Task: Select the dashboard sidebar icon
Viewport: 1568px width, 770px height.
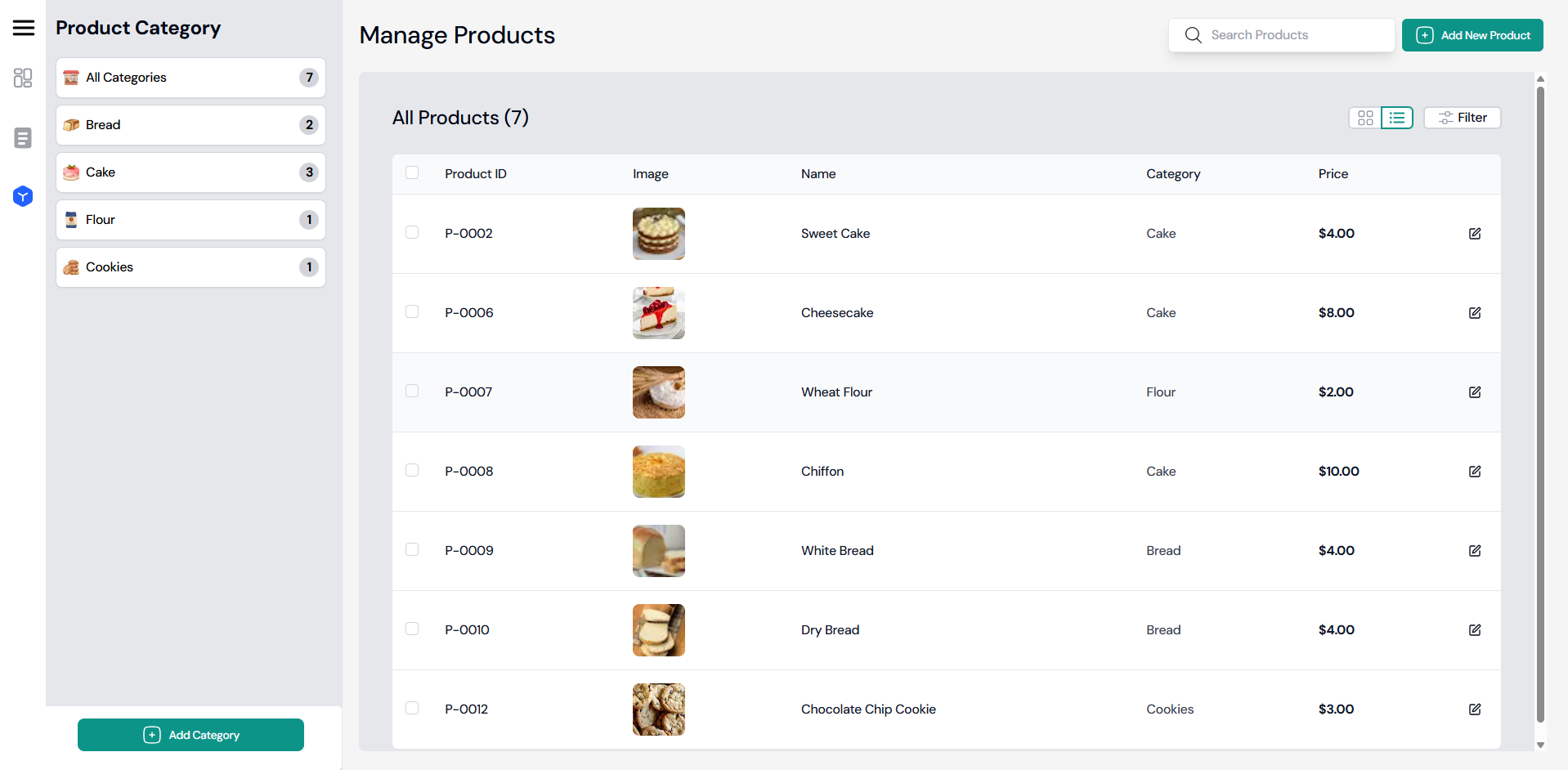Action: (22, 78)
